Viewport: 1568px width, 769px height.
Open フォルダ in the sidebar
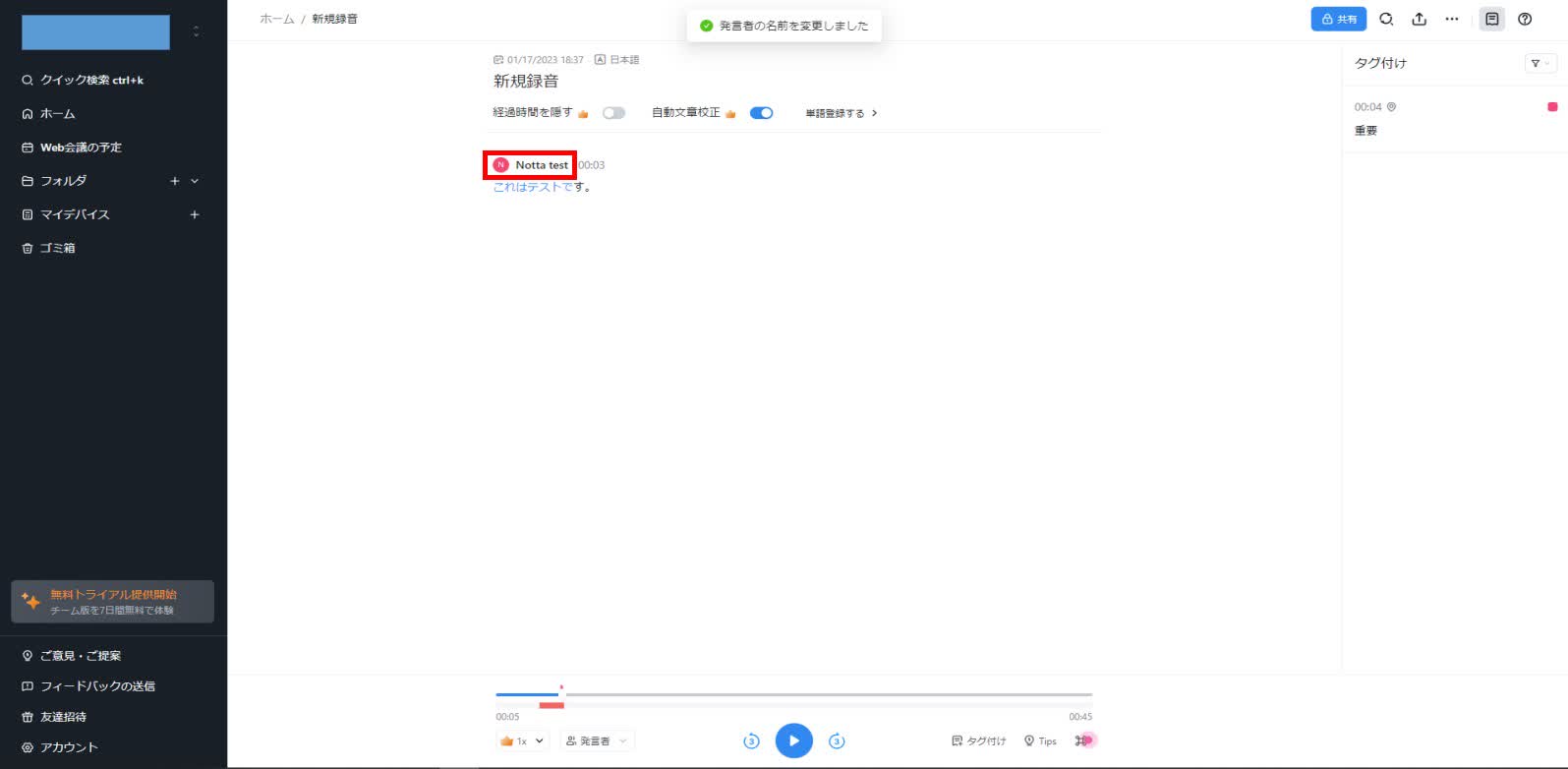click(63, 180)
